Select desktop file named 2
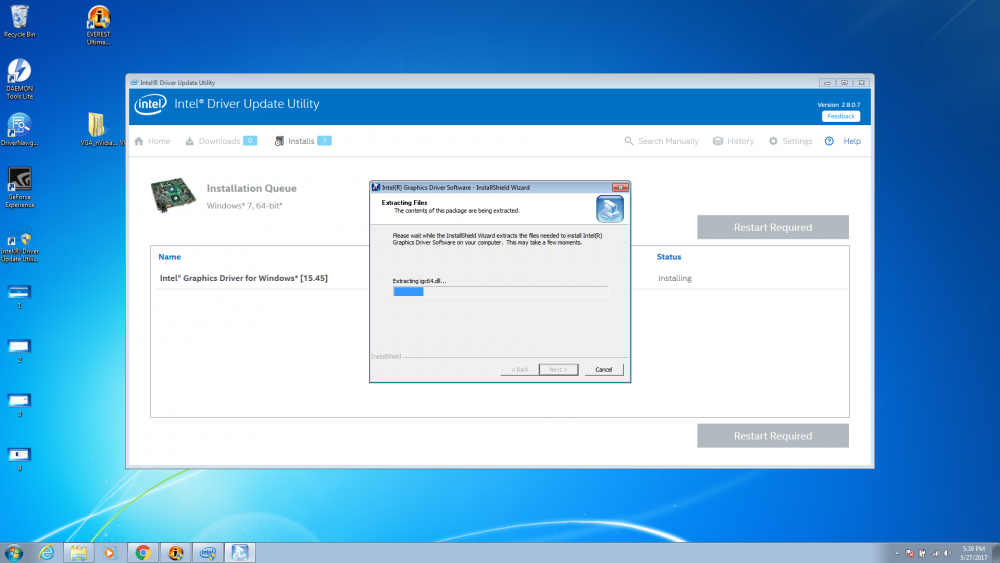This screenshot has height=563, width=1000. point(19,351)
